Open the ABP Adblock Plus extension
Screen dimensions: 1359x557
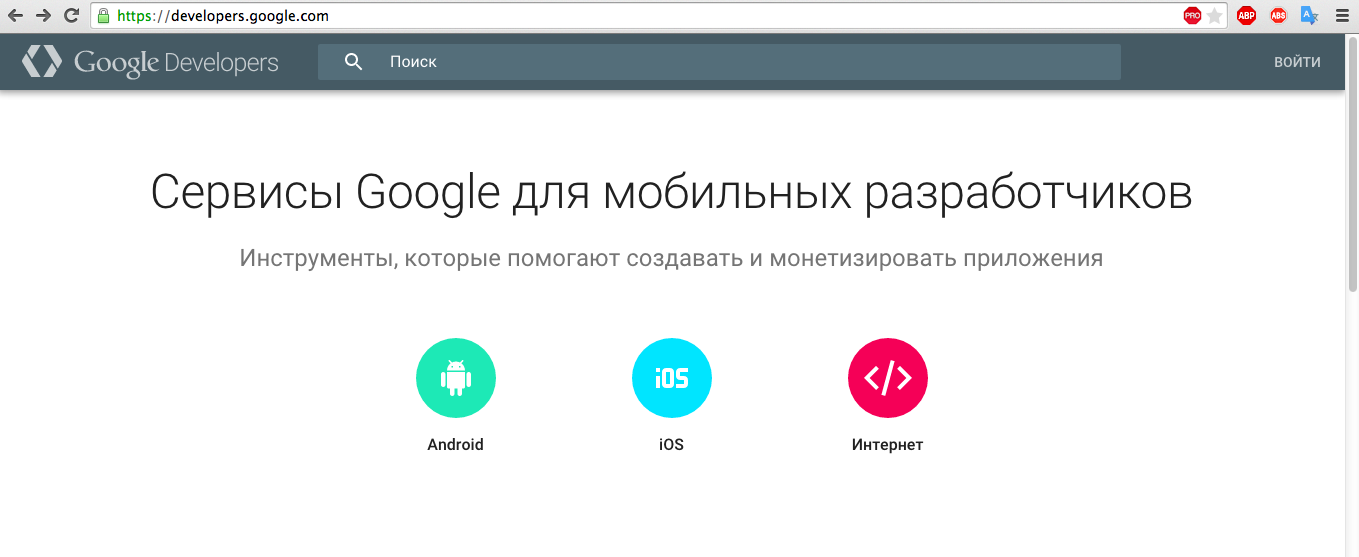[1246, 16]
